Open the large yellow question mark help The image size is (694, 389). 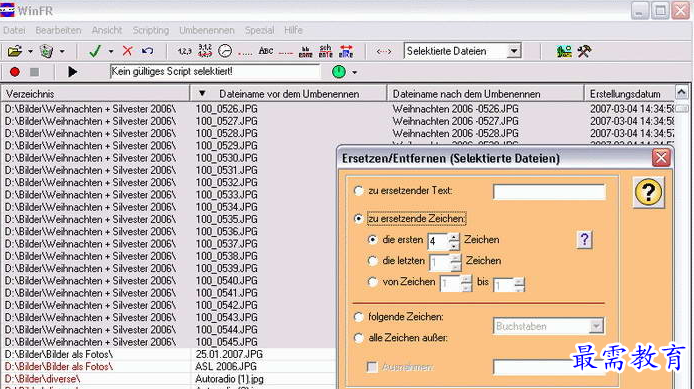pyautogui.click(x=648, y=192)
